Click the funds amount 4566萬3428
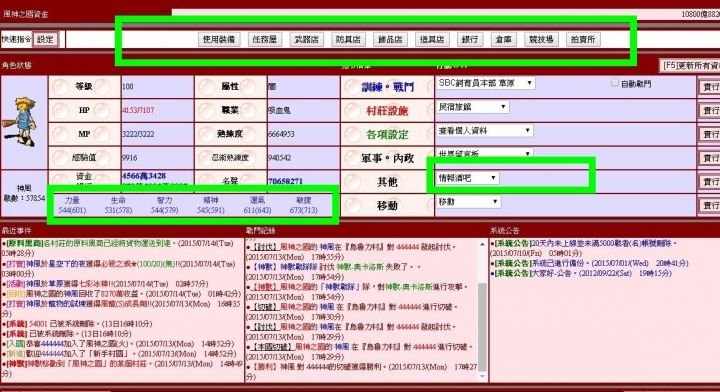This screenshot has width=720, height=392. click(x=144, y=176)
